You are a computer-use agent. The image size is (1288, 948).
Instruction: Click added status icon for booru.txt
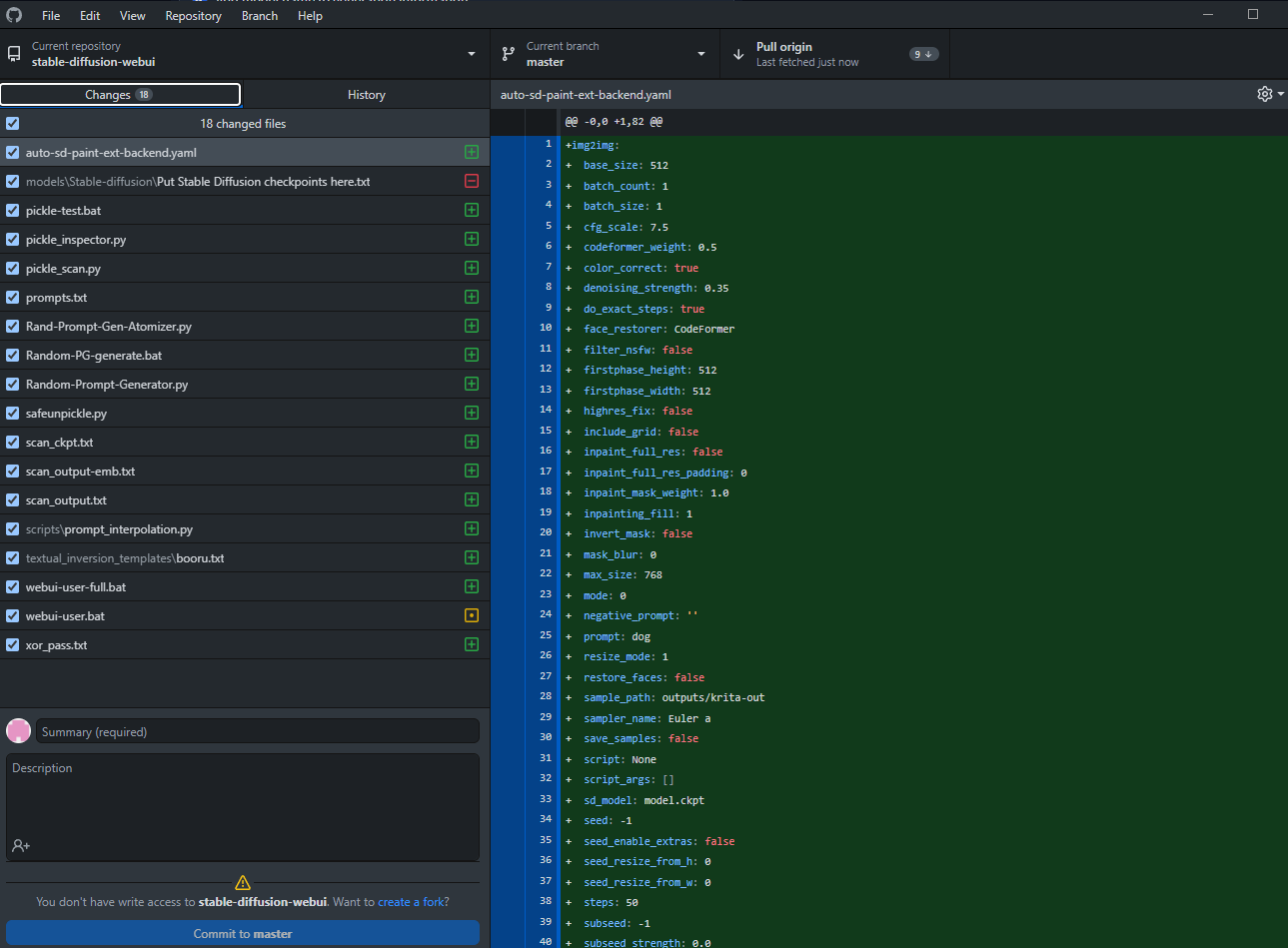coord(472,558)
